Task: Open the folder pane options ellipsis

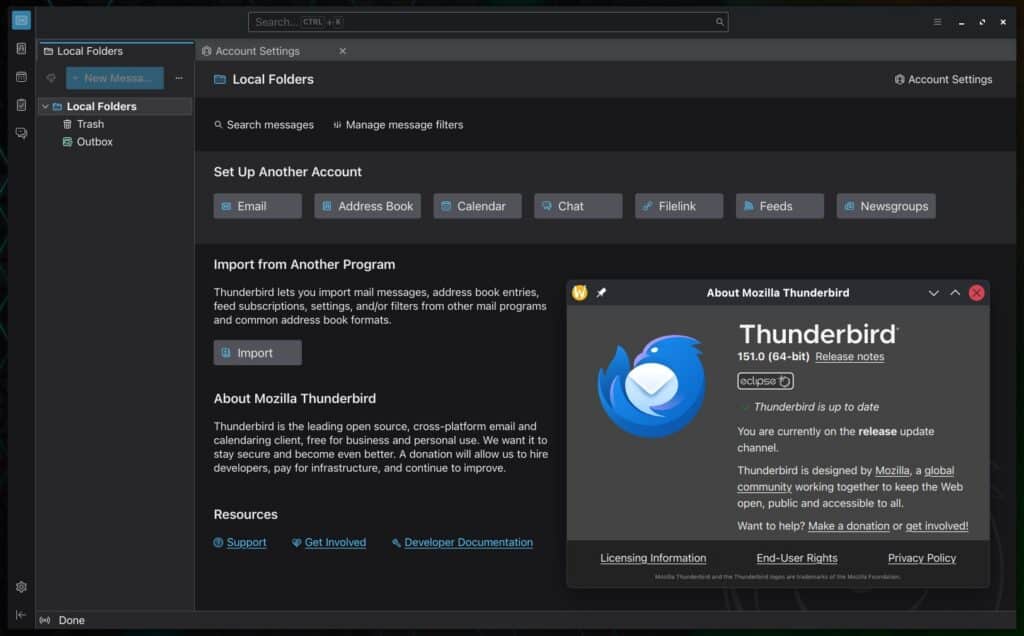Action: click(179, 78)
